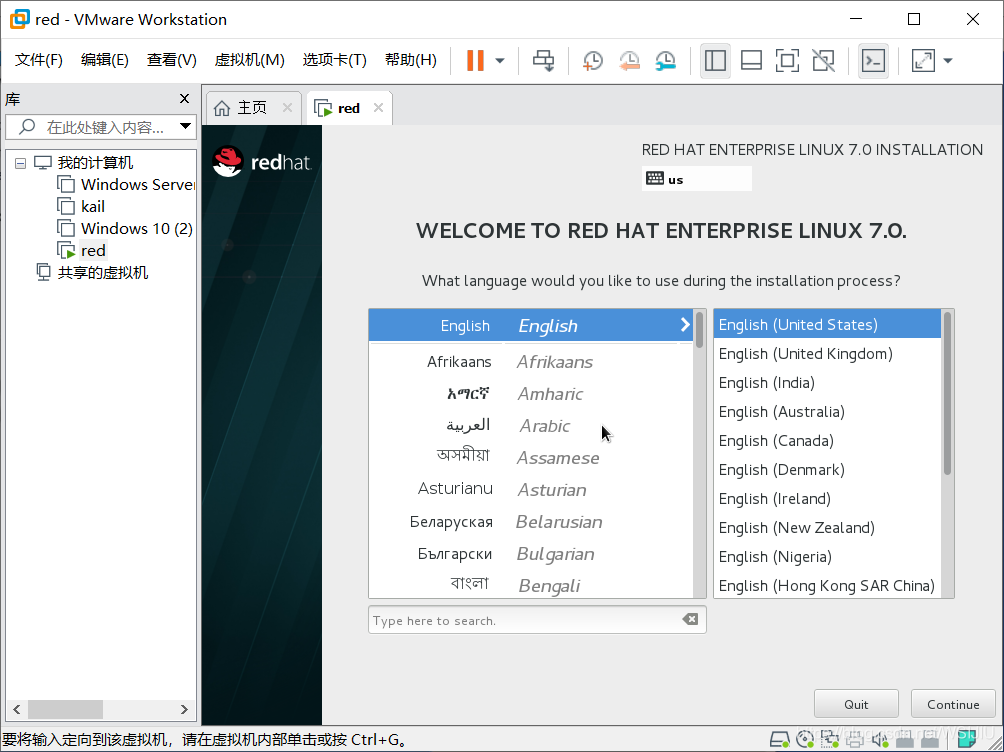Toggle the thumbnail bar view
The height and width of the screenshot is (752, 1004).
click(751, 61)
